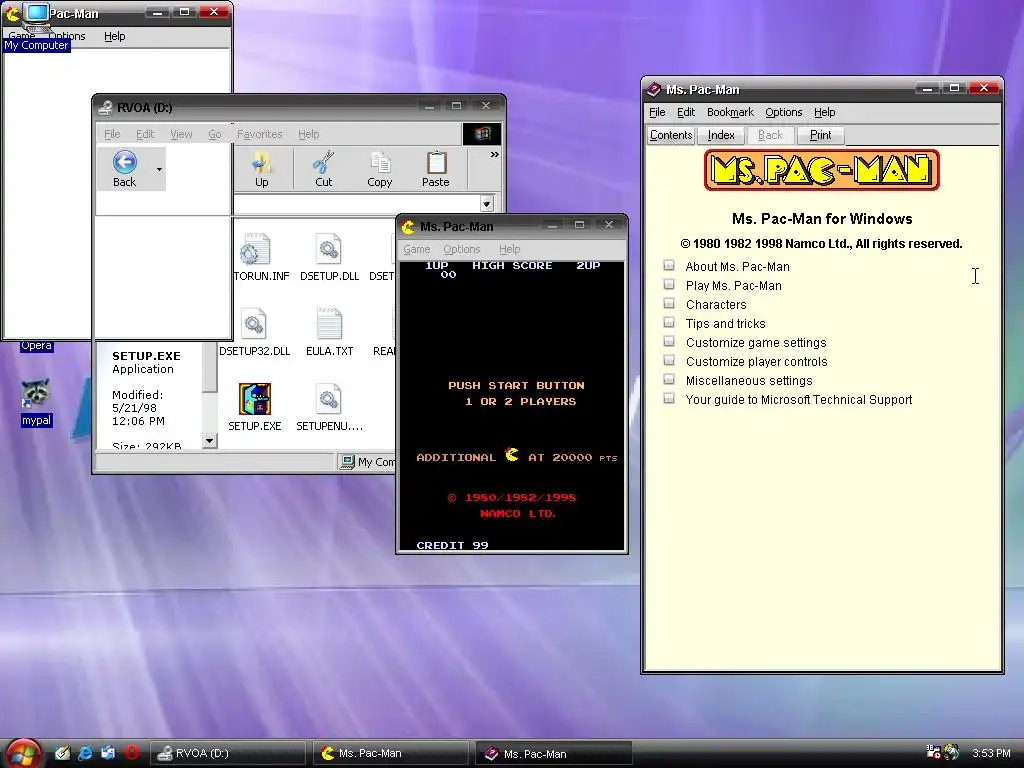The image size is (1024, 768).
Task: Open the Windows Start button
Action: [x=23, y=753]
